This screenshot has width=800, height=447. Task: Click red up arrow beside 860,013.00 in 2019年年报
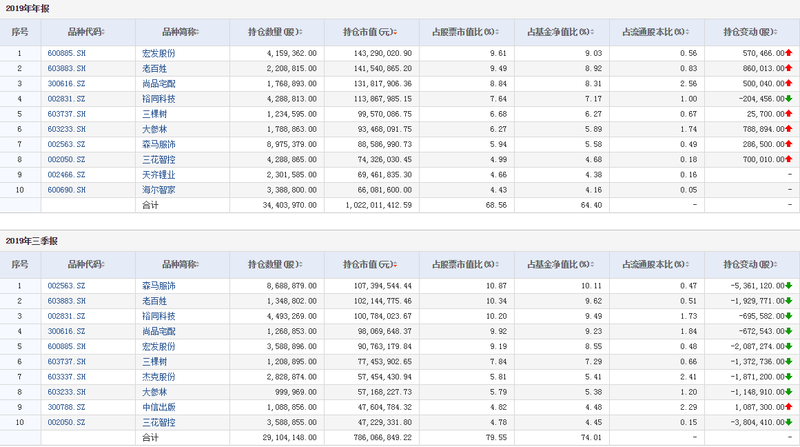point(789,68)
